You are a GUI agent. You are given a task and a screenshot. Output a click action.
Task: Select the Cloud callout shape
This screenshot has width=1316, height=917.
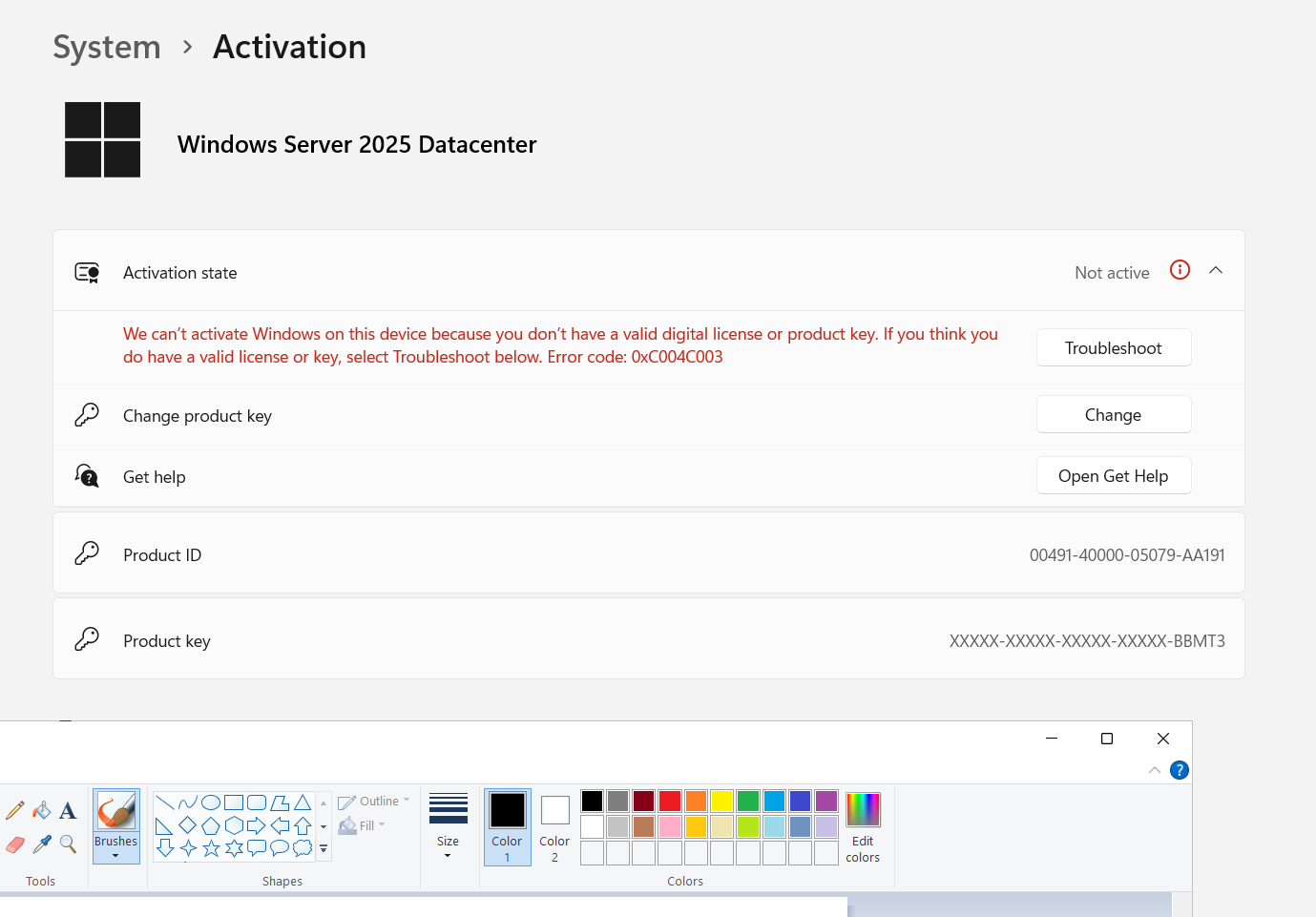tap(303, 847)
